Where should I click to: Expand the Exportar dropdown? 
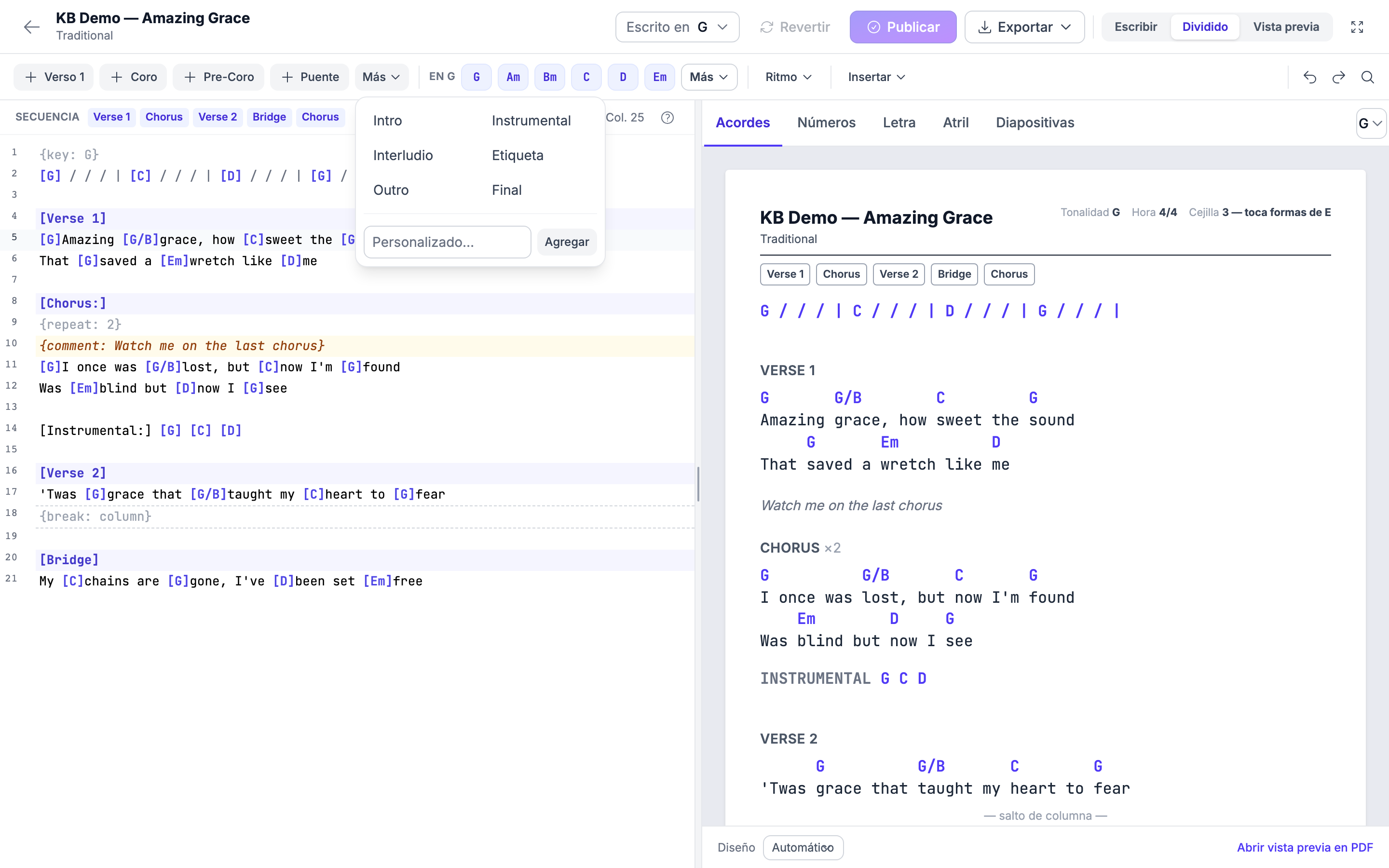tap(1024, 27)
